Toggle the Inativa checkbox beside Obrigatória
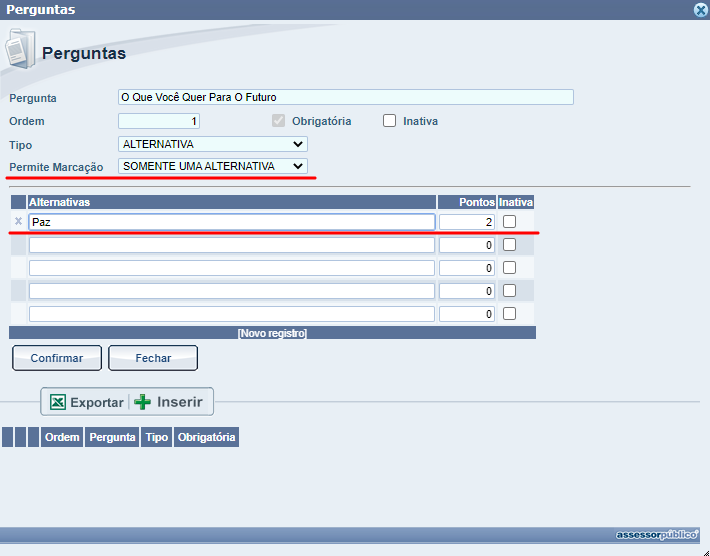 point(390,121)
